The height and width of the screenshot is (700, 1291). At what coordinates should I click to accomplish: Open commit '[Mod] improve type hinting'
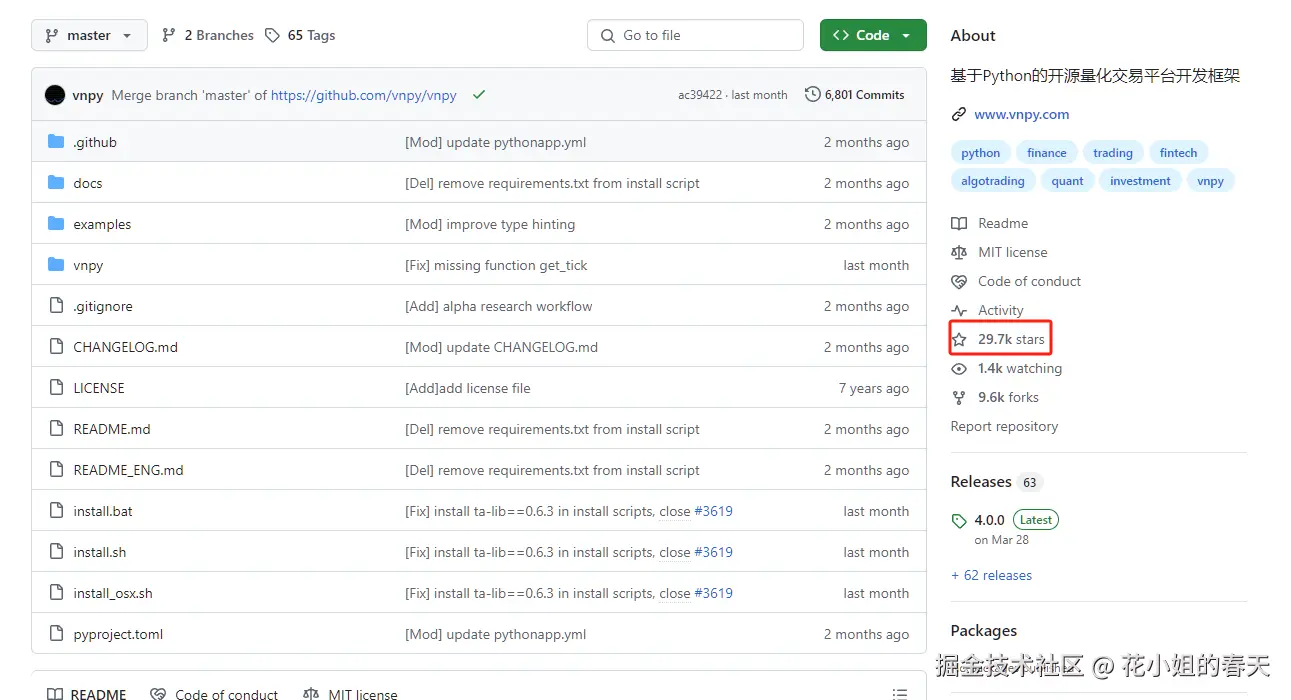point(490,224)
